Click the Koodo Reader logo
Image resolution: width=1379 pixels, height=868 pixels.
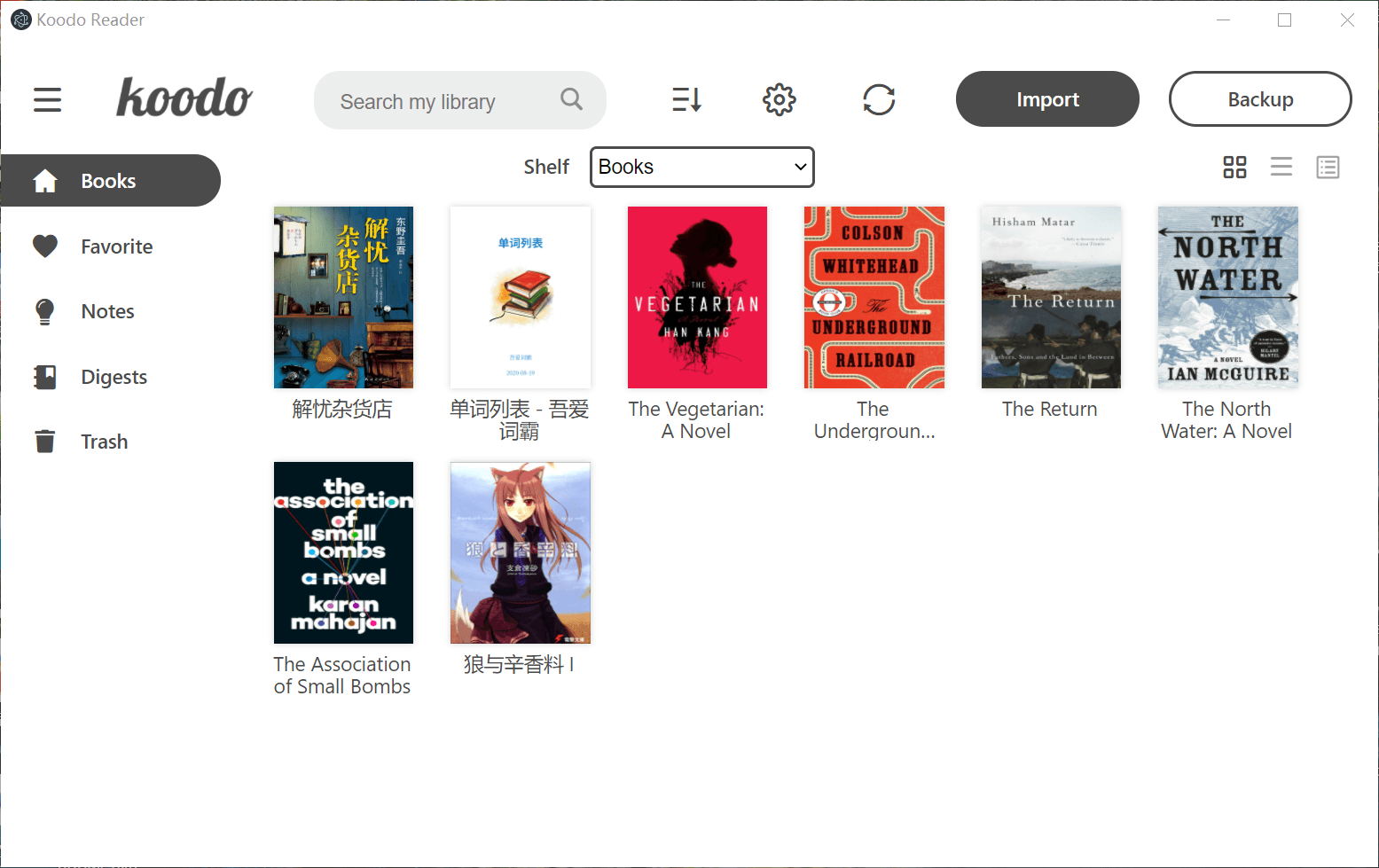point(184,98)
